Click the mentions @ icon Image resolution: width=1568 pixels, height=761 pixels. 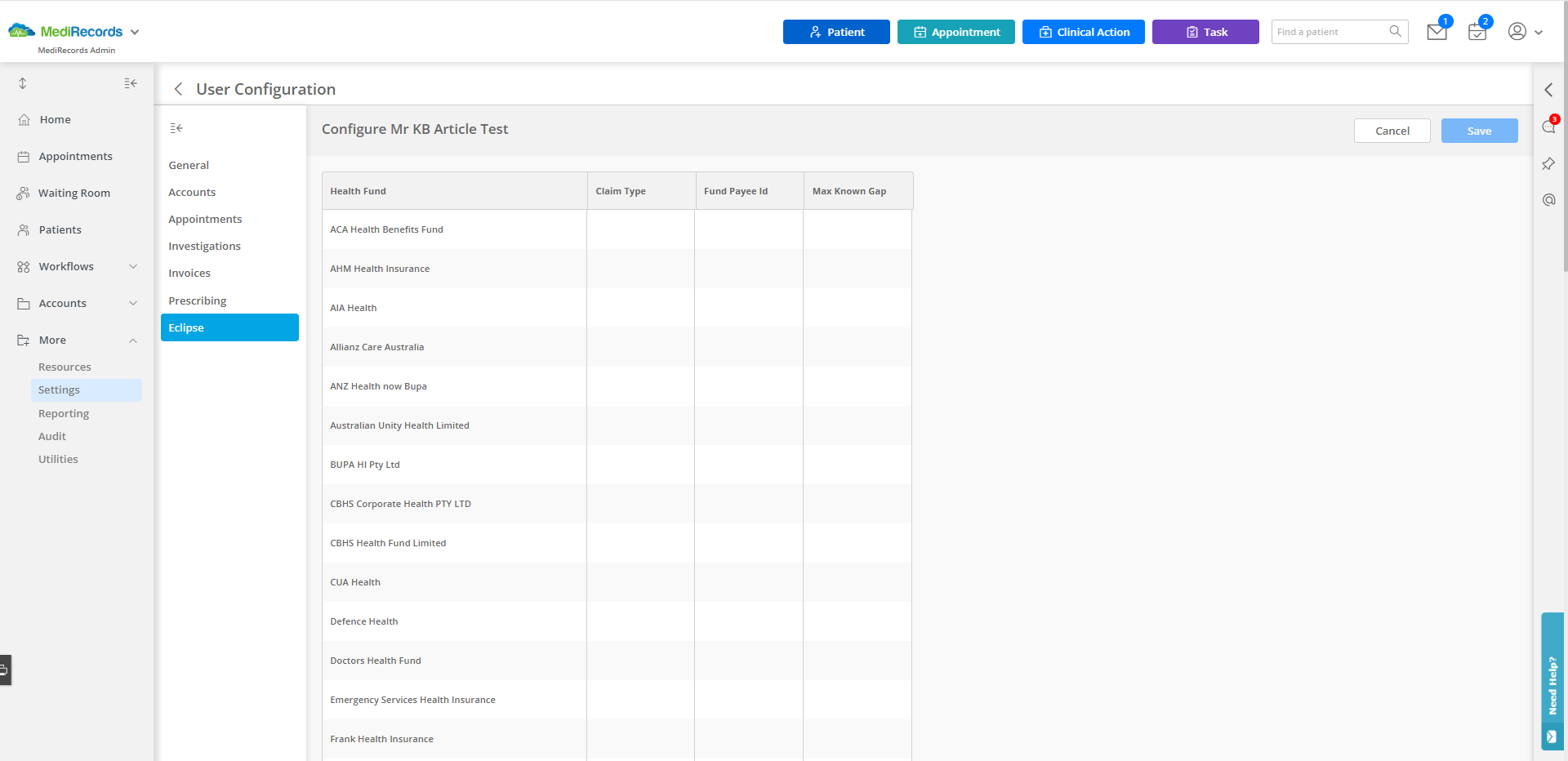[x=1548, y=200]
